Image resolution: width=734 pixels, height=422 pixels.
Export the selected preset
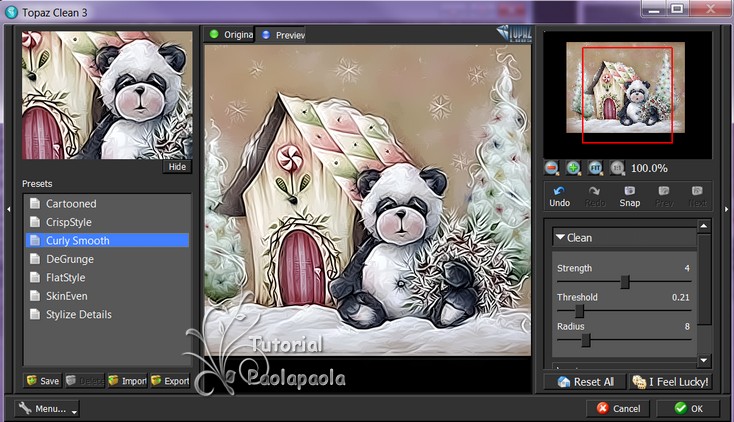(170, 381)
